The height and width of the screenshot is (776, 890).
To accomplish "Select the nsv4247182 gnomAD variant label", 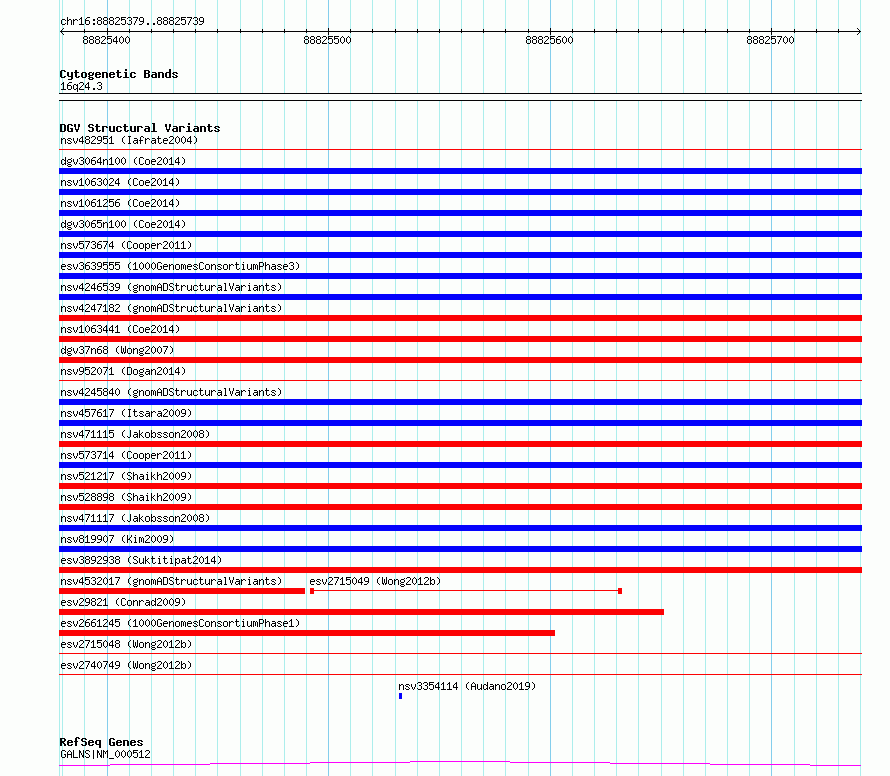I will coord(171,308).
